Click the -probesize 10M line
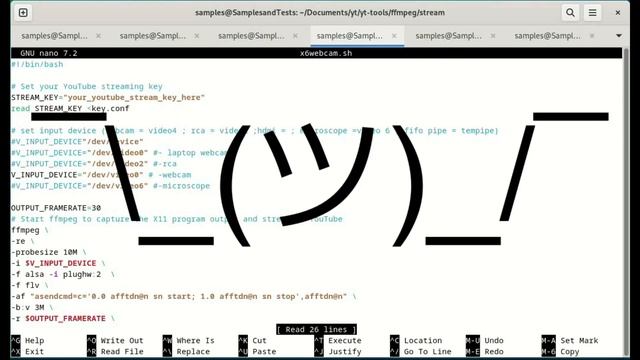Viewport: 640px width, 360px height. (49, 252)
